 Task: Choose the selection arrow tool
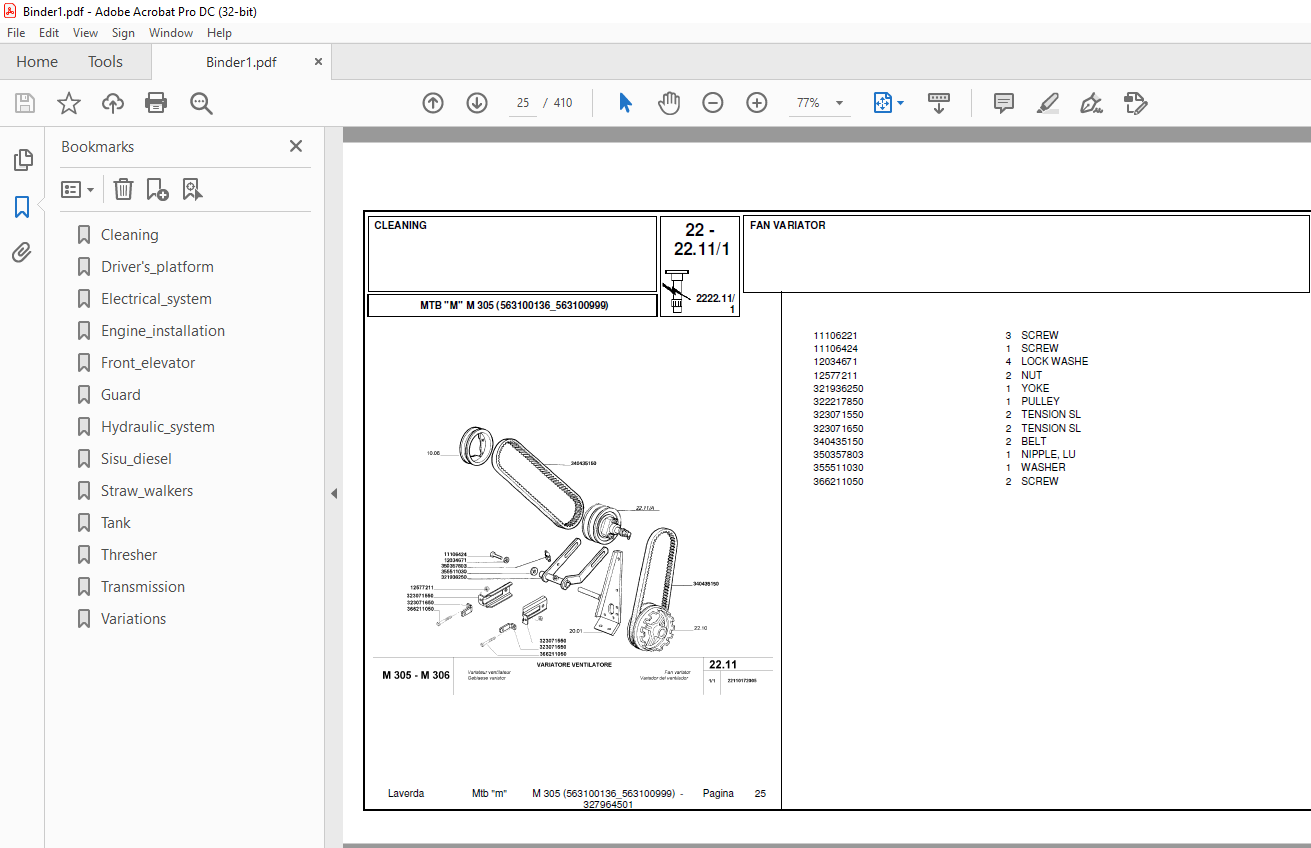625,103
